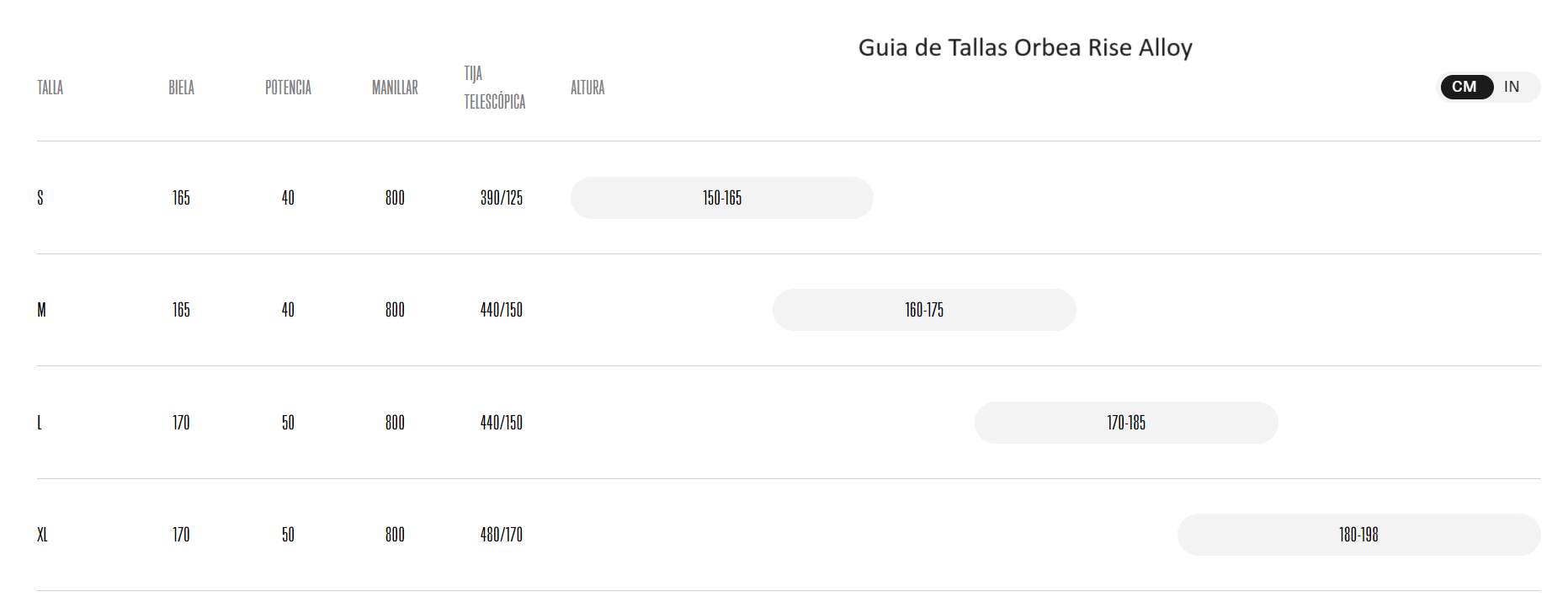Select the 180-198 height bar
Image resolution: width=1568 pixels, height=597 pixels.
[x=1358, y=534]
